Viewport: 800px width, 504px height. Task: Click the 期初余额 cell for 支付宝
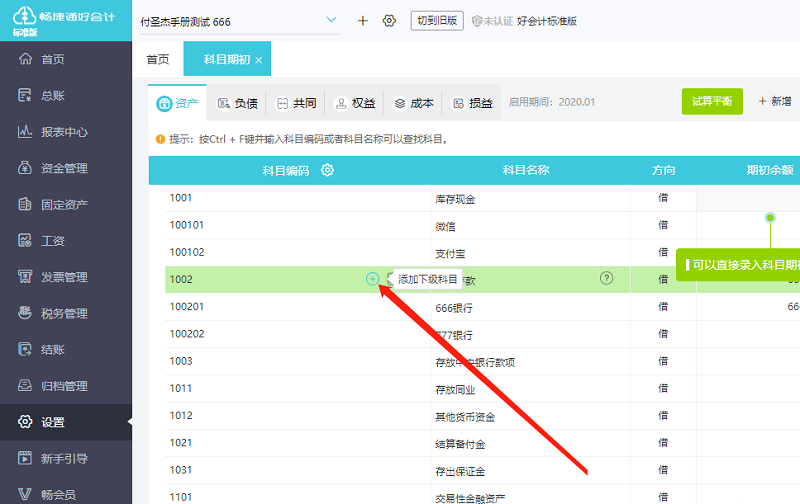[748, 252]
